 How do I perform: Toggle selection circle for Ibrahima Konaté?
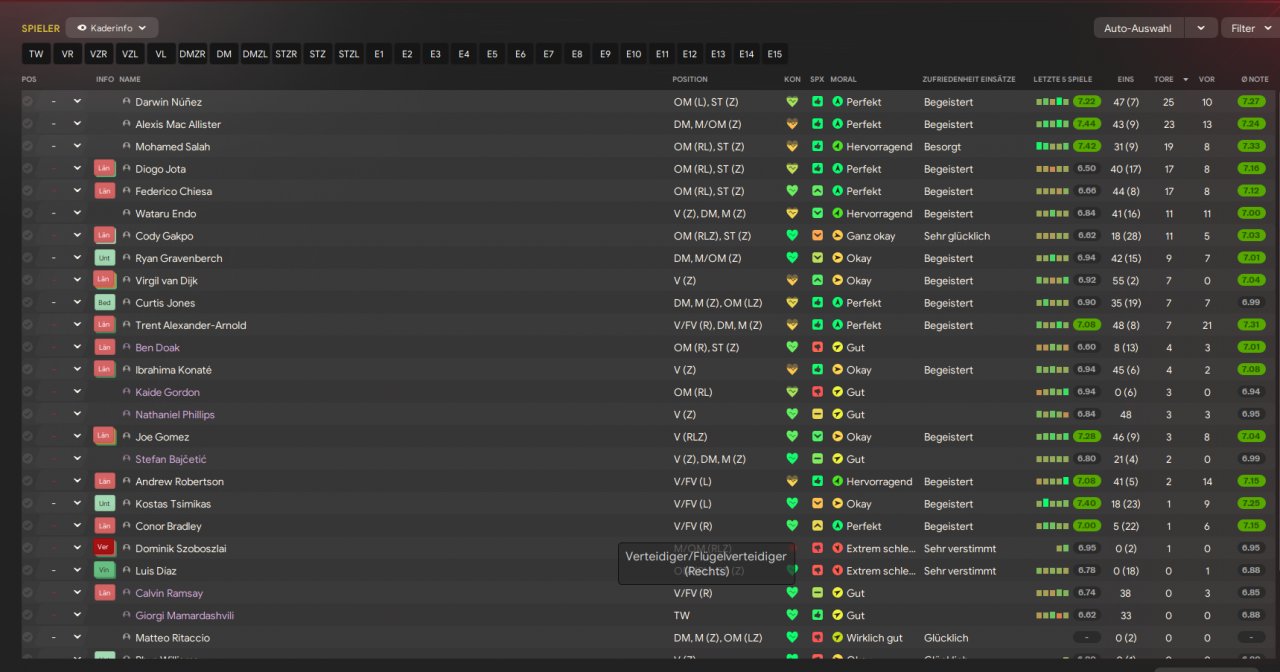pos(28,370)
